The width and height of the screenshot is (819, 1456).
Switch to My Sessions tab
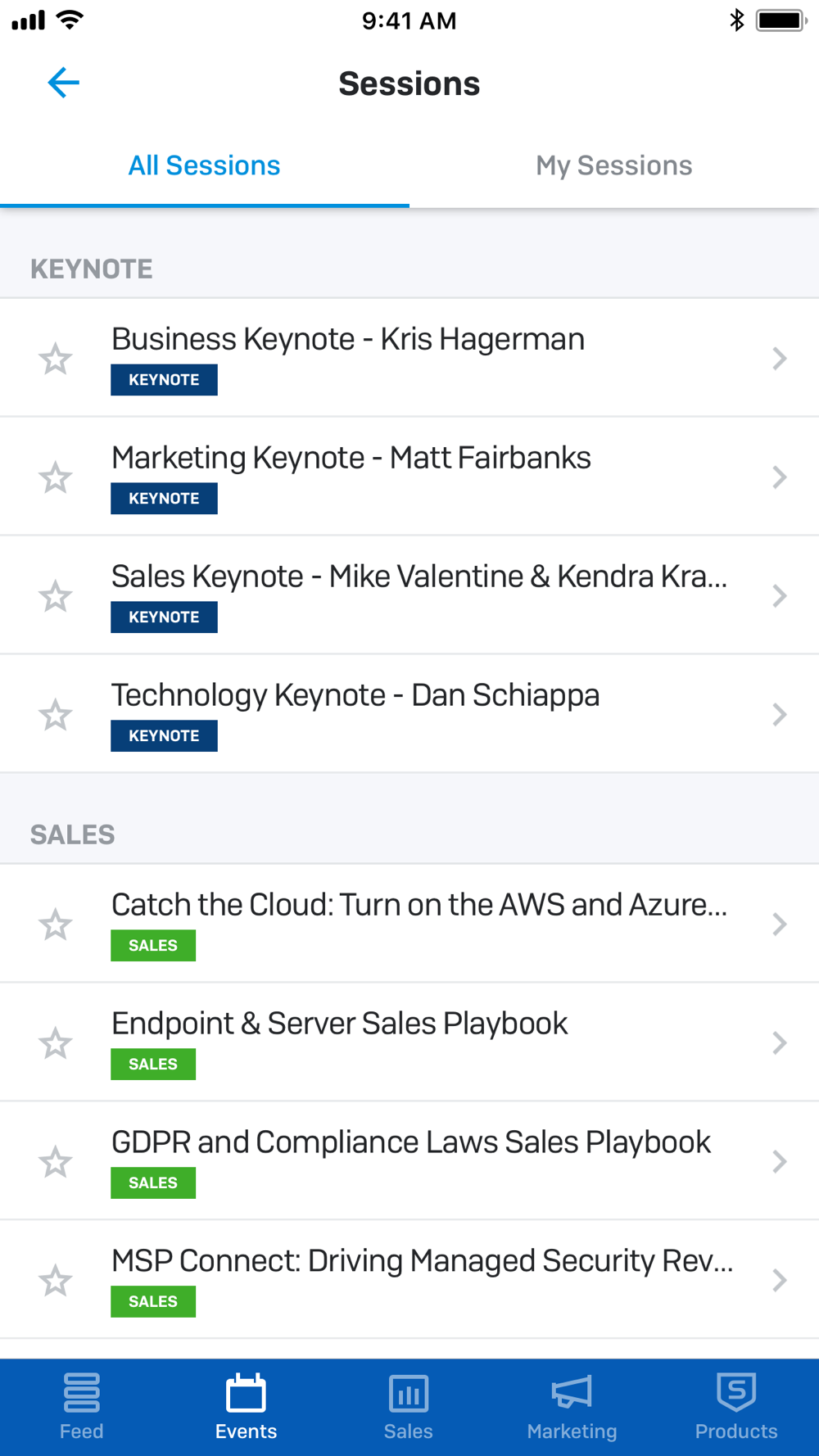click(x=614, y=165)
